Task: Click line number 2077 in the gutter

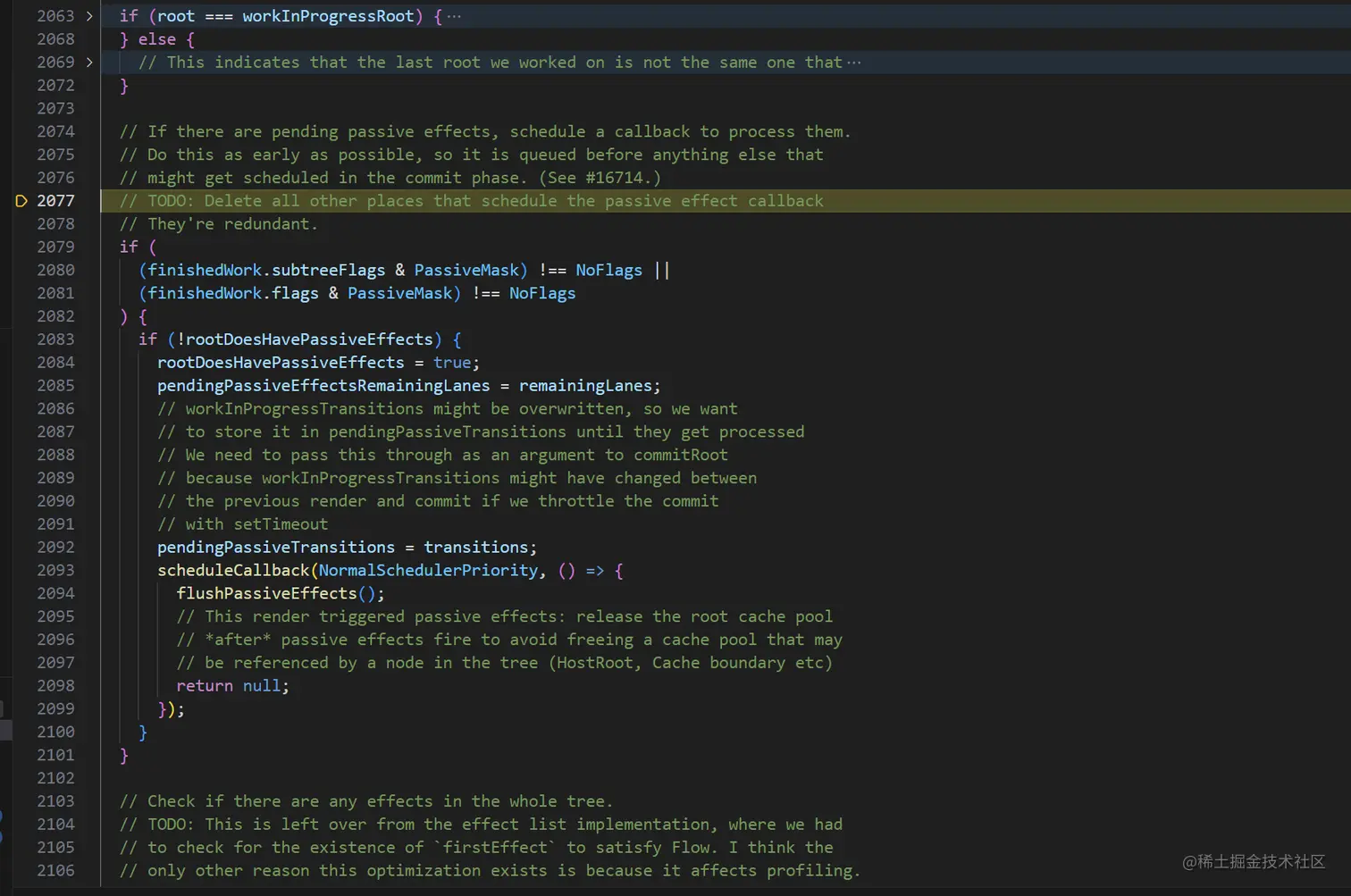Action: [x=55, y=201]
